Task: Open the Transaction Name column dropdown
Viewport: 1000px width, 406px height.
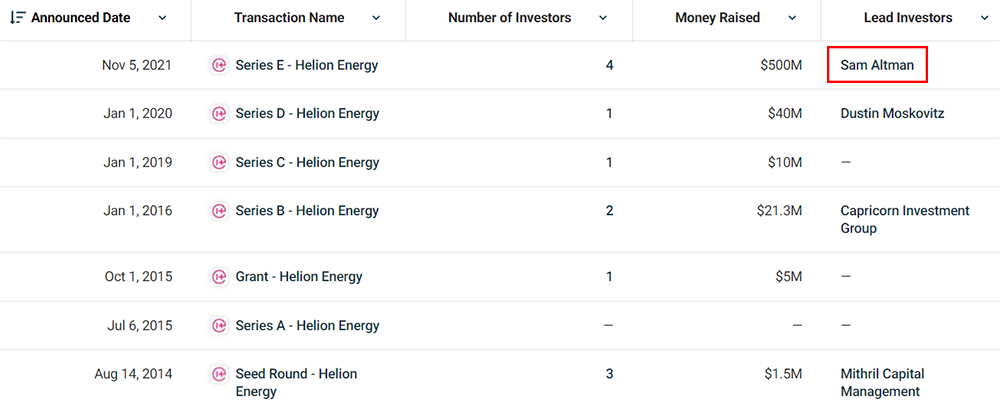Action: [x=376, y=18]
